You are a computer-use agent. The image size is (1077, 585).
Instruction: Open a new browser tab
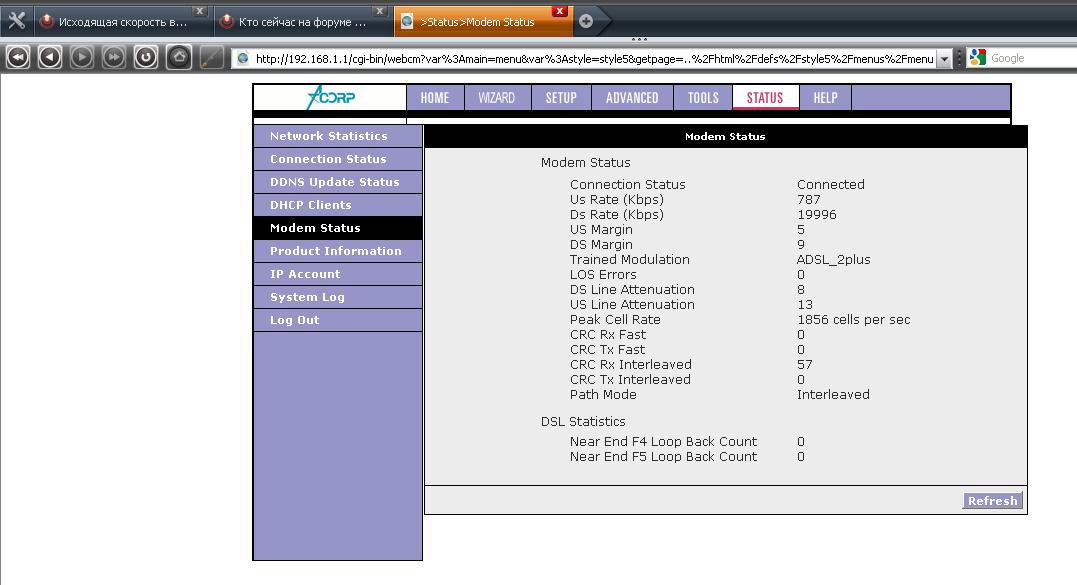[586, 21]
